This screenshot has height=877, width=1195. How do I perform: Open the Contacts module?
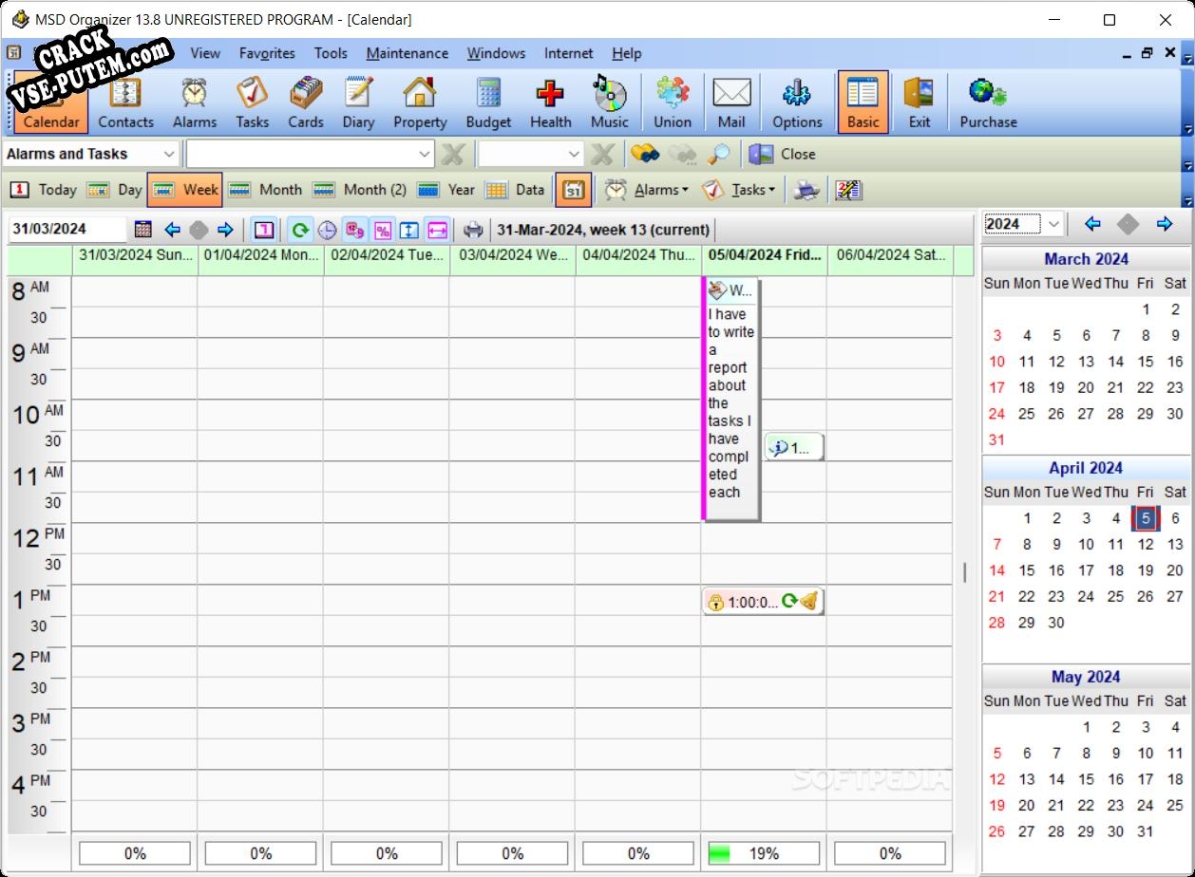pyautogui.click(x=125, y=102)
